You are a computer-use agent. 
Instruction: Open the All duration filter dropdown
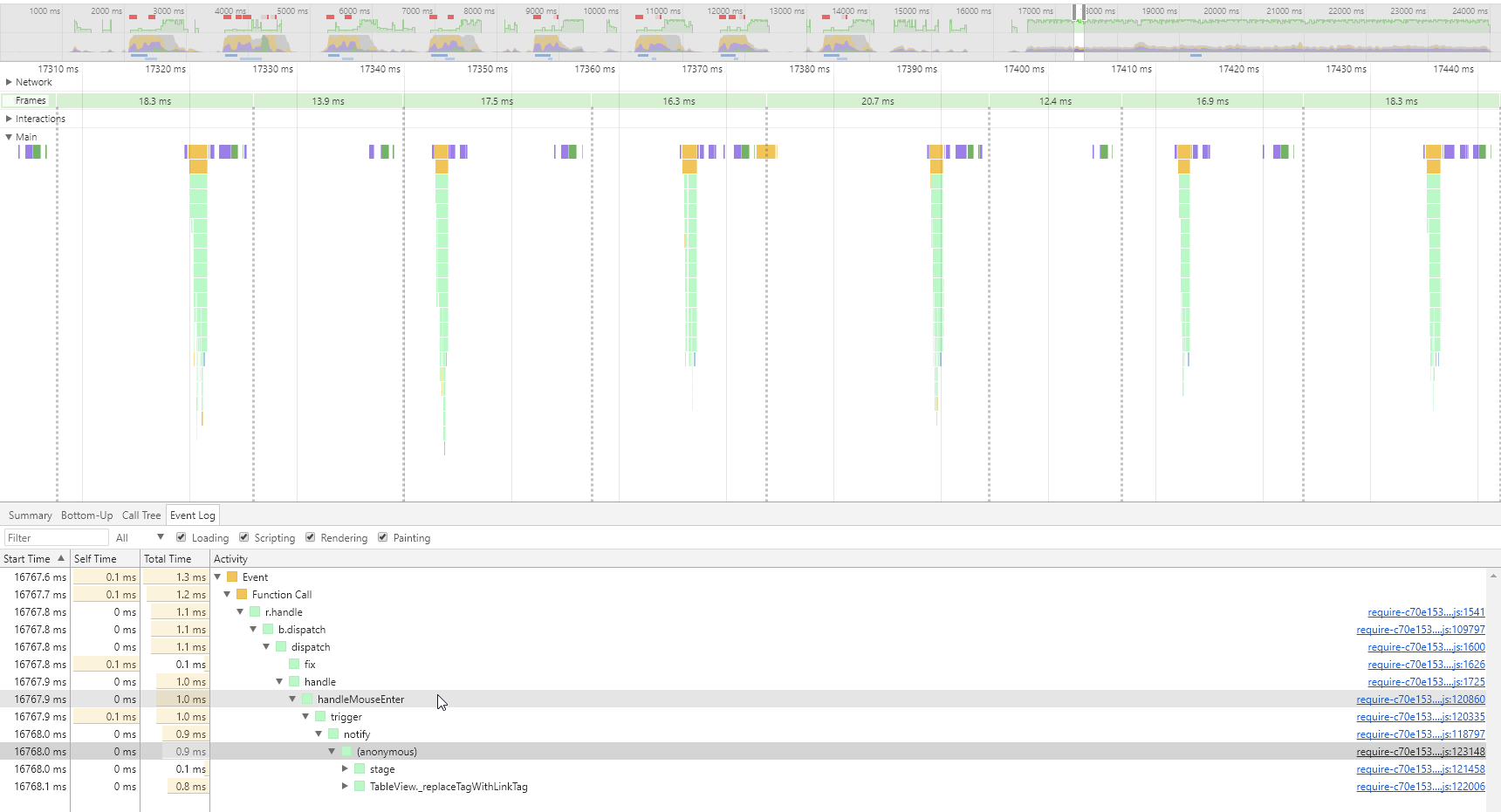(x=140, y=538)
